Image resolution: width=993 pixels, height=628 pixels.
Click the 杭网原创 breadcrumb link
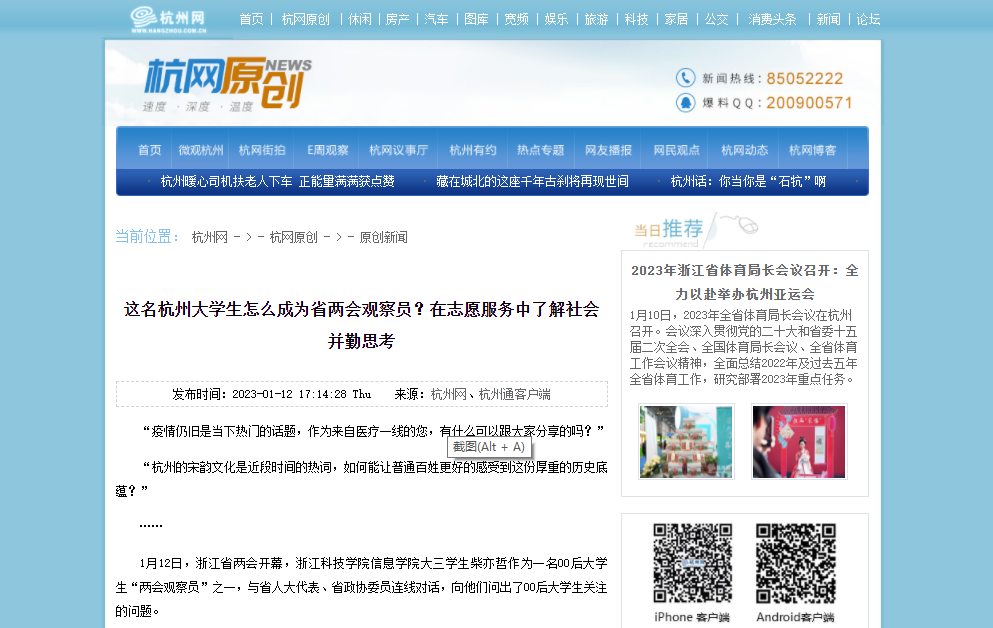(x=293, y=237)
